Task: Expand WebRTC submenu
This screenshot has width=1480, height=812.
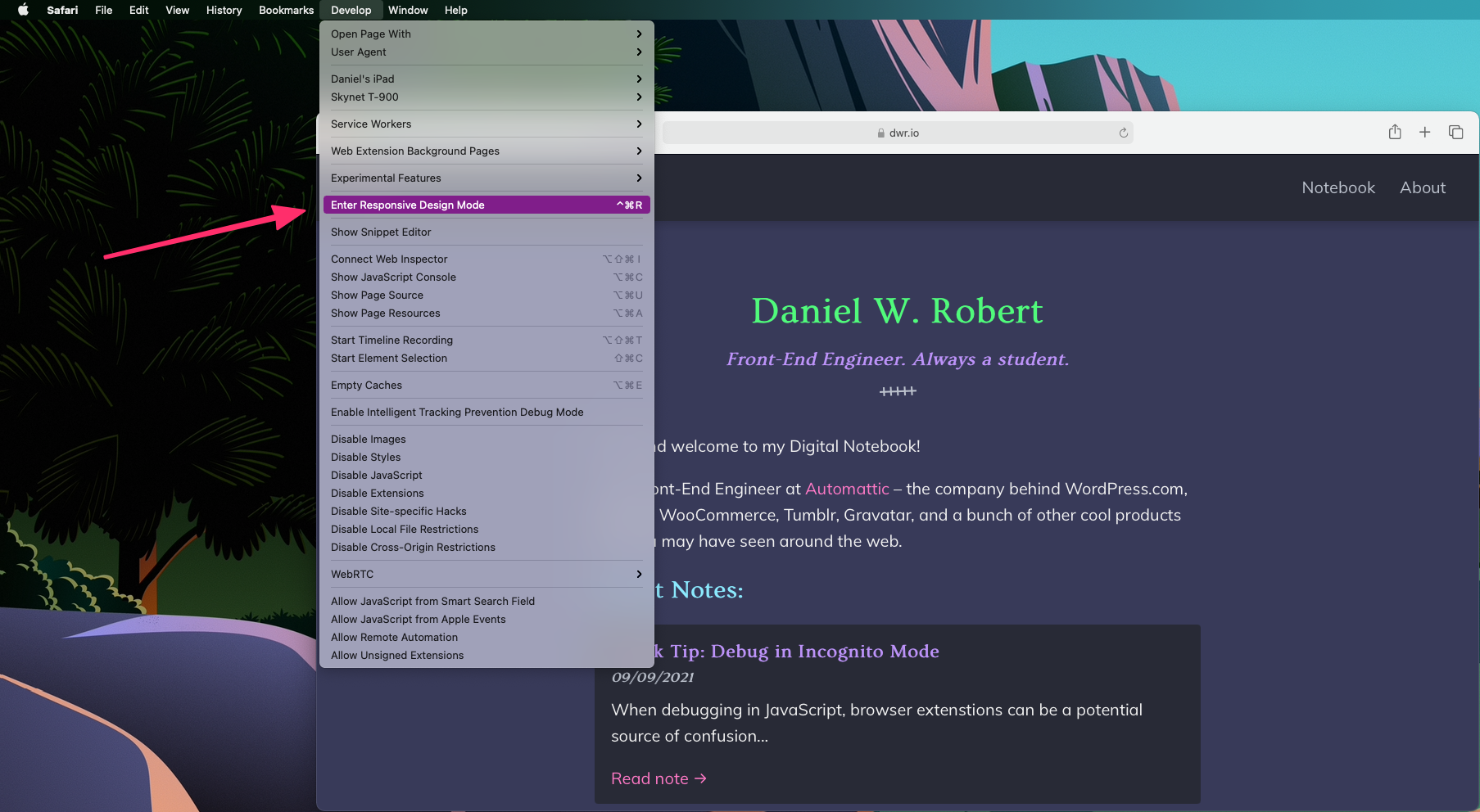Action: pyautogui.click(x=487, y=574)
